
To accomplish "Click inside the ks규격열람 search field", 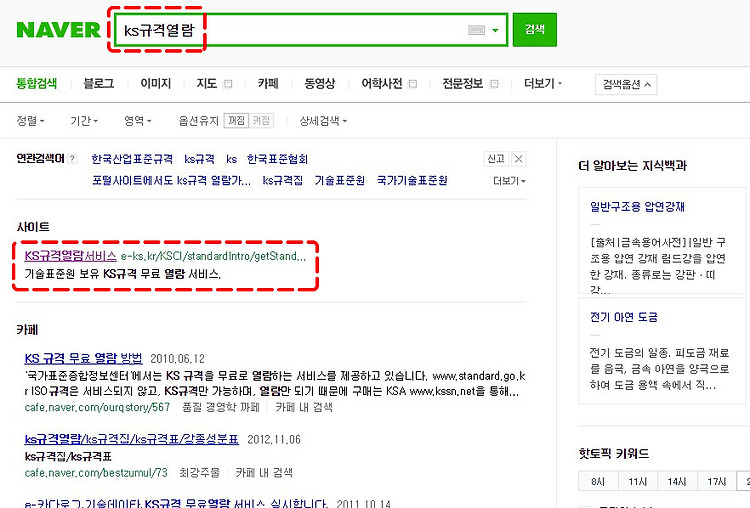I will coord(311,30).
